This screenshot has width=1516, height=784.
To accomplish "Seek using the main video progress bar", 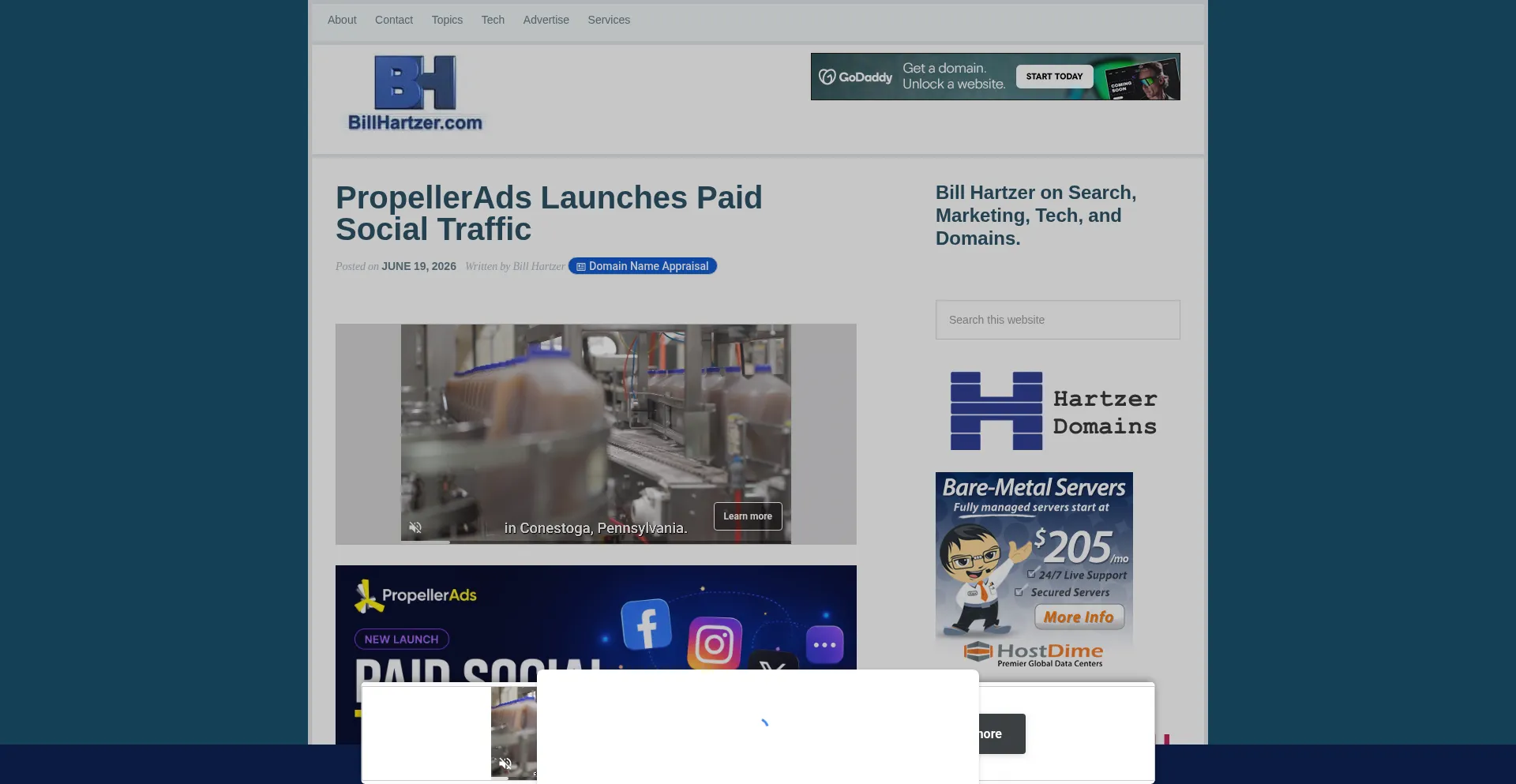I will 596,542.
